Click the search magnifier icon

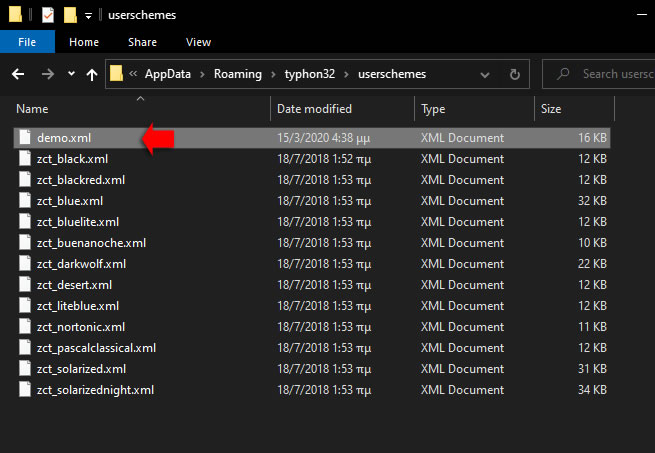563,74
